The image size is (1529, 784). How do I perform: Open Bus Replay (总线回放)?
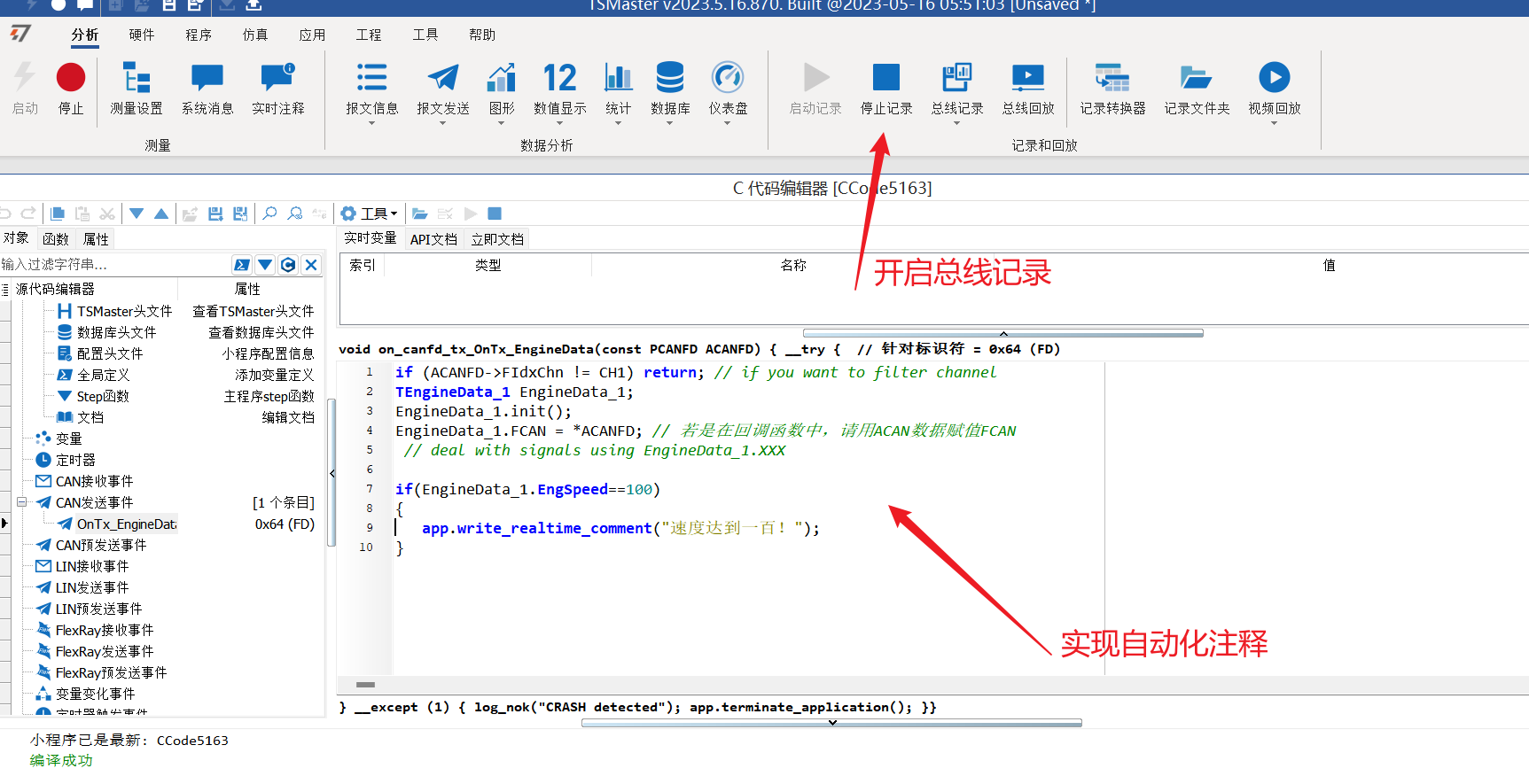coord(1028,89)
